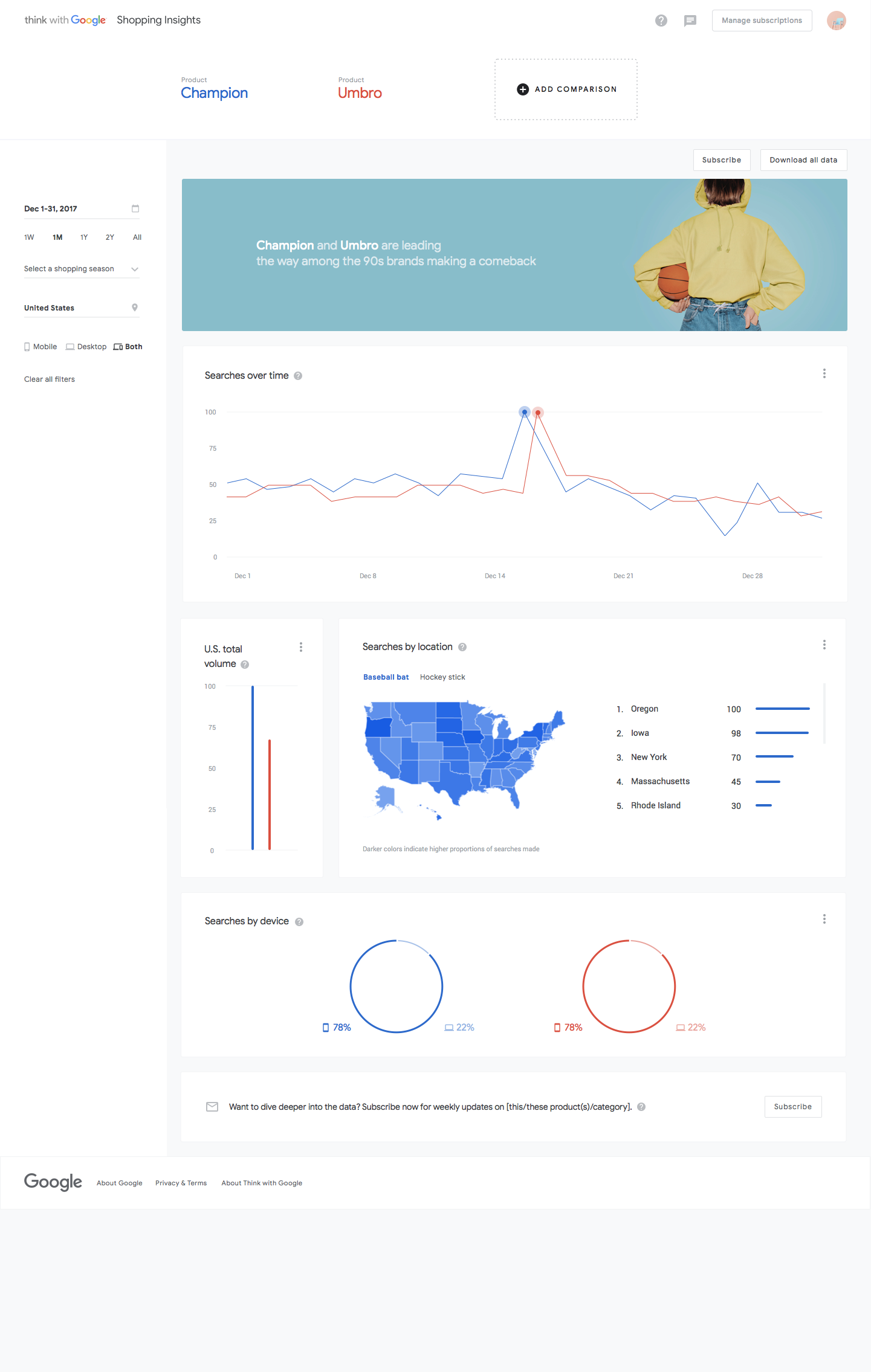This screenshot has height=1372, width=871.
Task: Select the Both devices filter
Action: click(128, 347)
